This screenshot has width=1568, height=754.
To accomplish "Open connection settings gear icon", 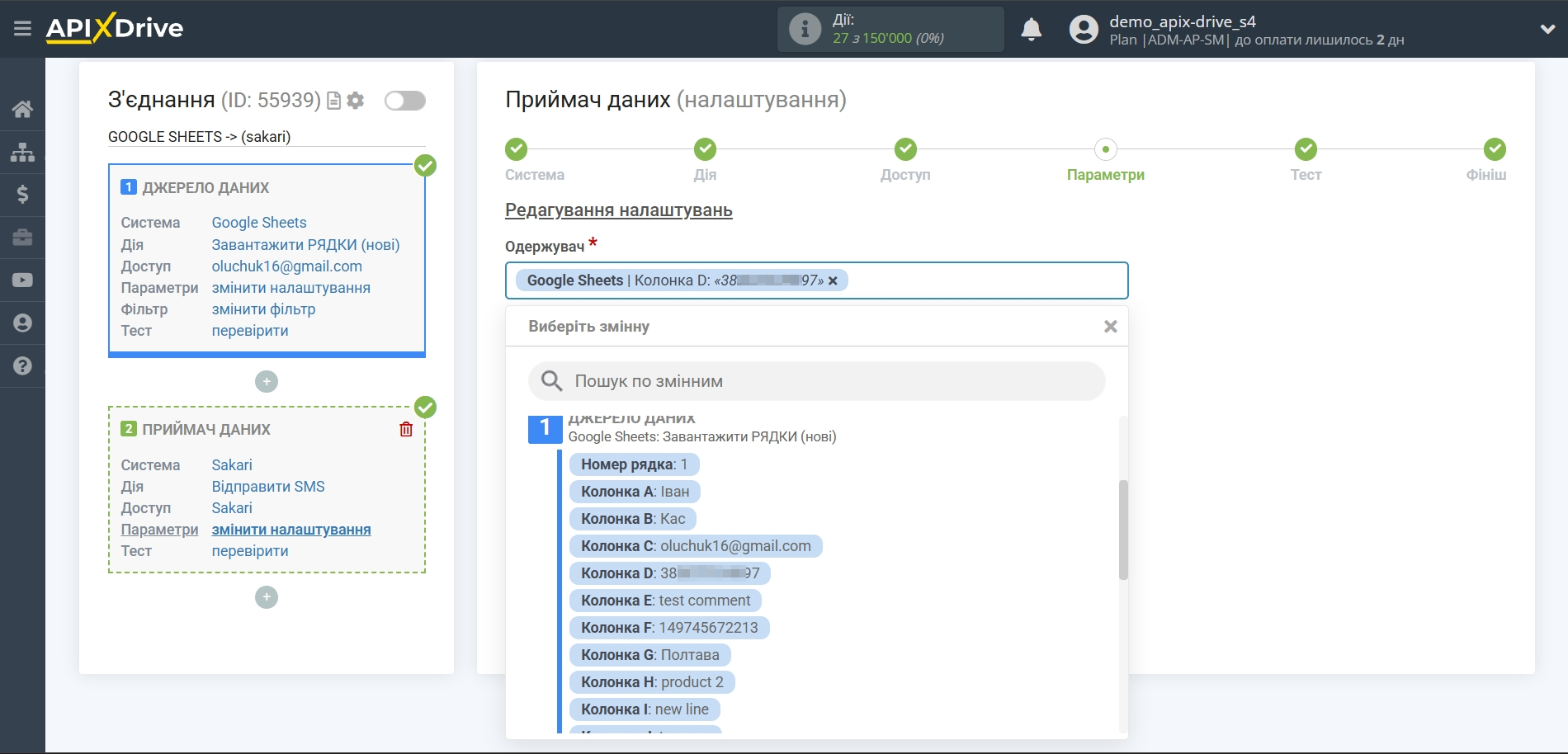I will [x=356, y=101].
